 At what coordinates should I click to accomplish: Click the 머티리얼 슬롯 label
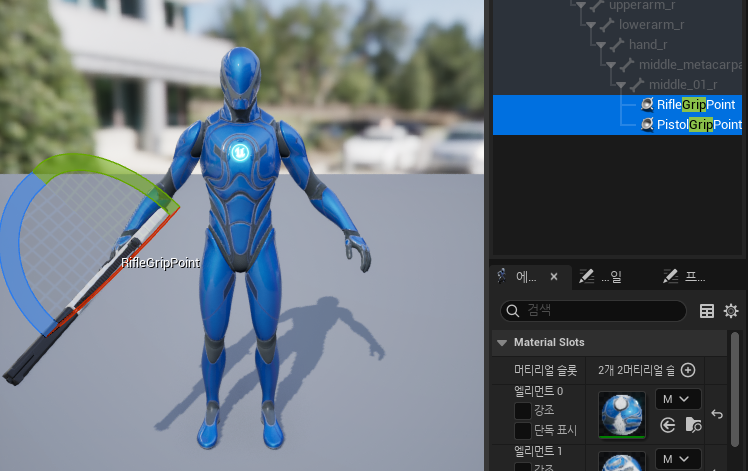point(545,370)
